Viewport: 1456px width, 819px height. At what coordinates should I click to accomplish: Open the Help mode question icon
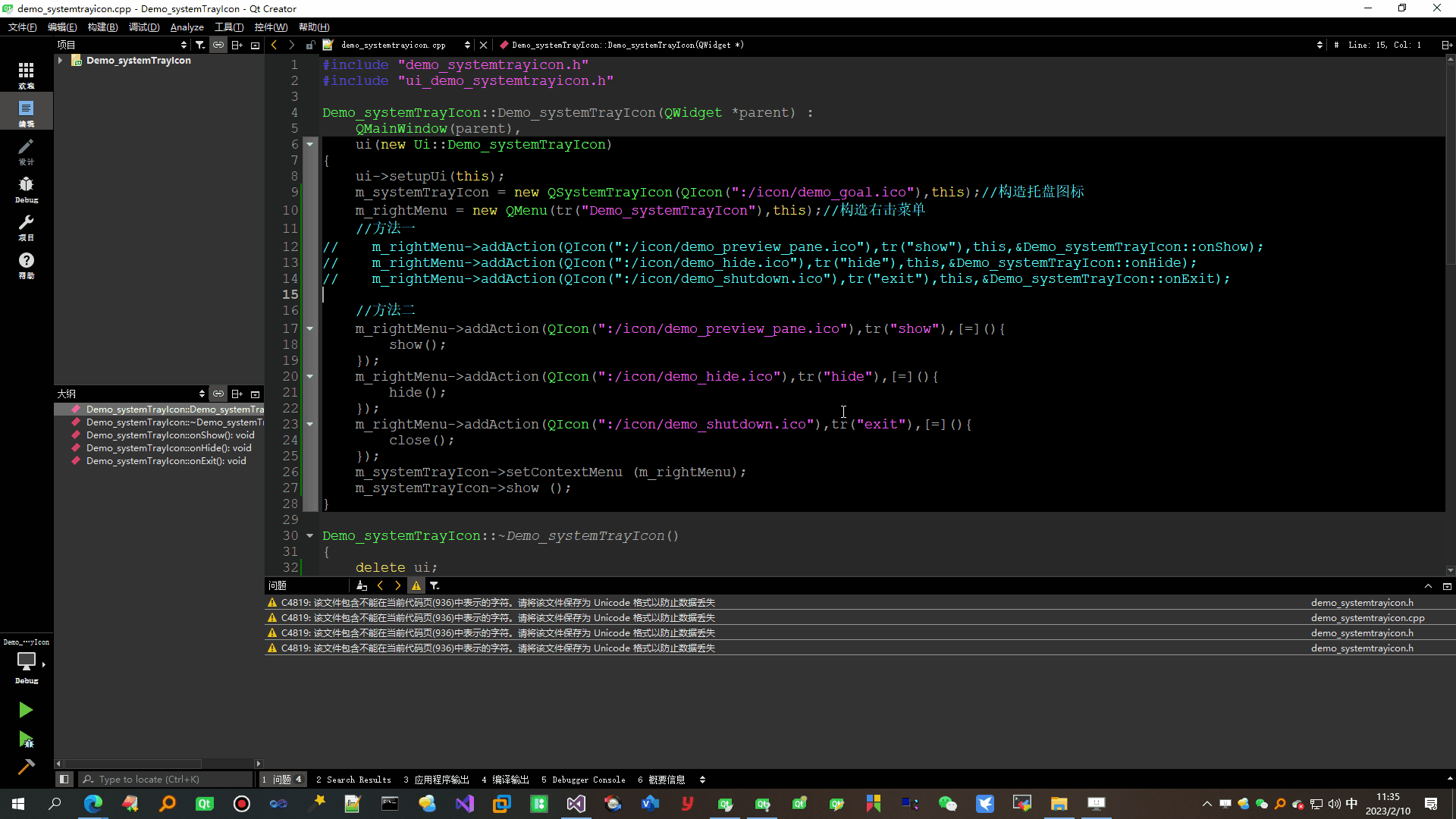26,264
